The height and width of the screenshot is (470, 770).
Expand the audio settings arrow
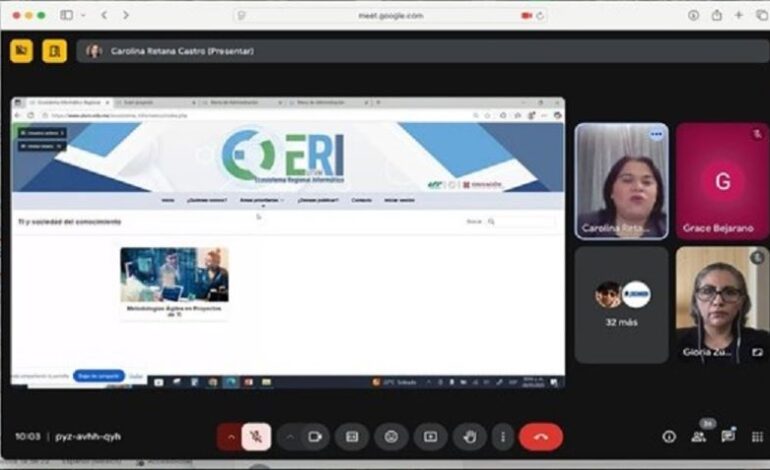pyautogui.click(x=230, y=436)
